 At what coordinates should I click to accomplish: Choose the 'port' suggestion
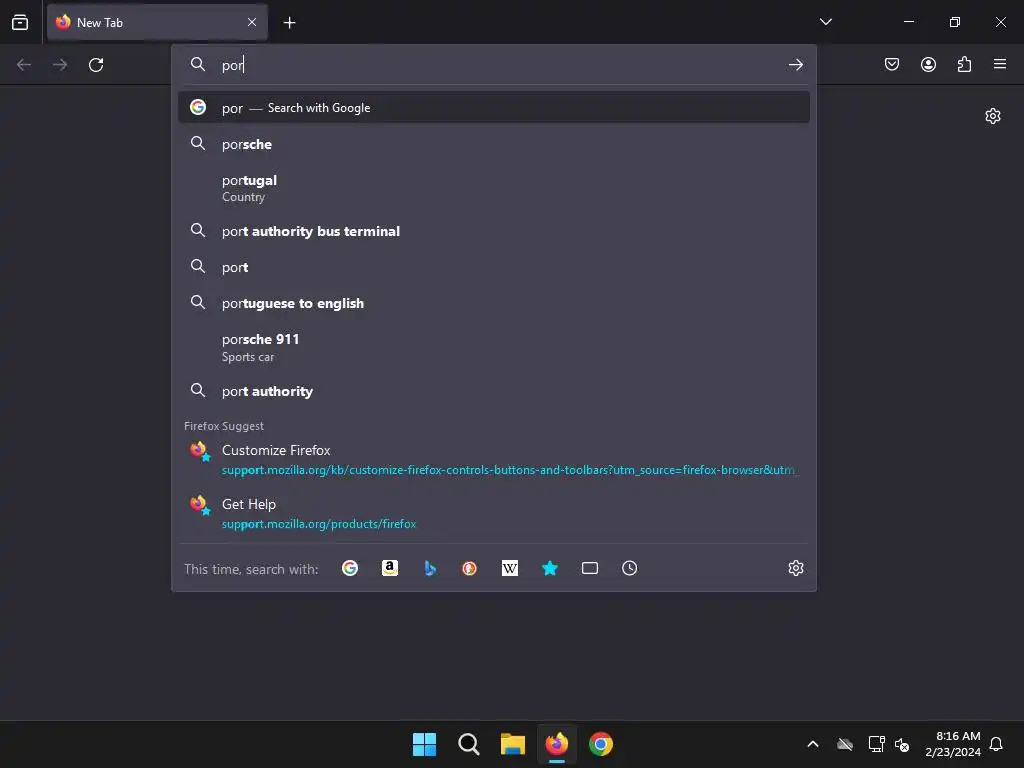click(x=494, y=266)
